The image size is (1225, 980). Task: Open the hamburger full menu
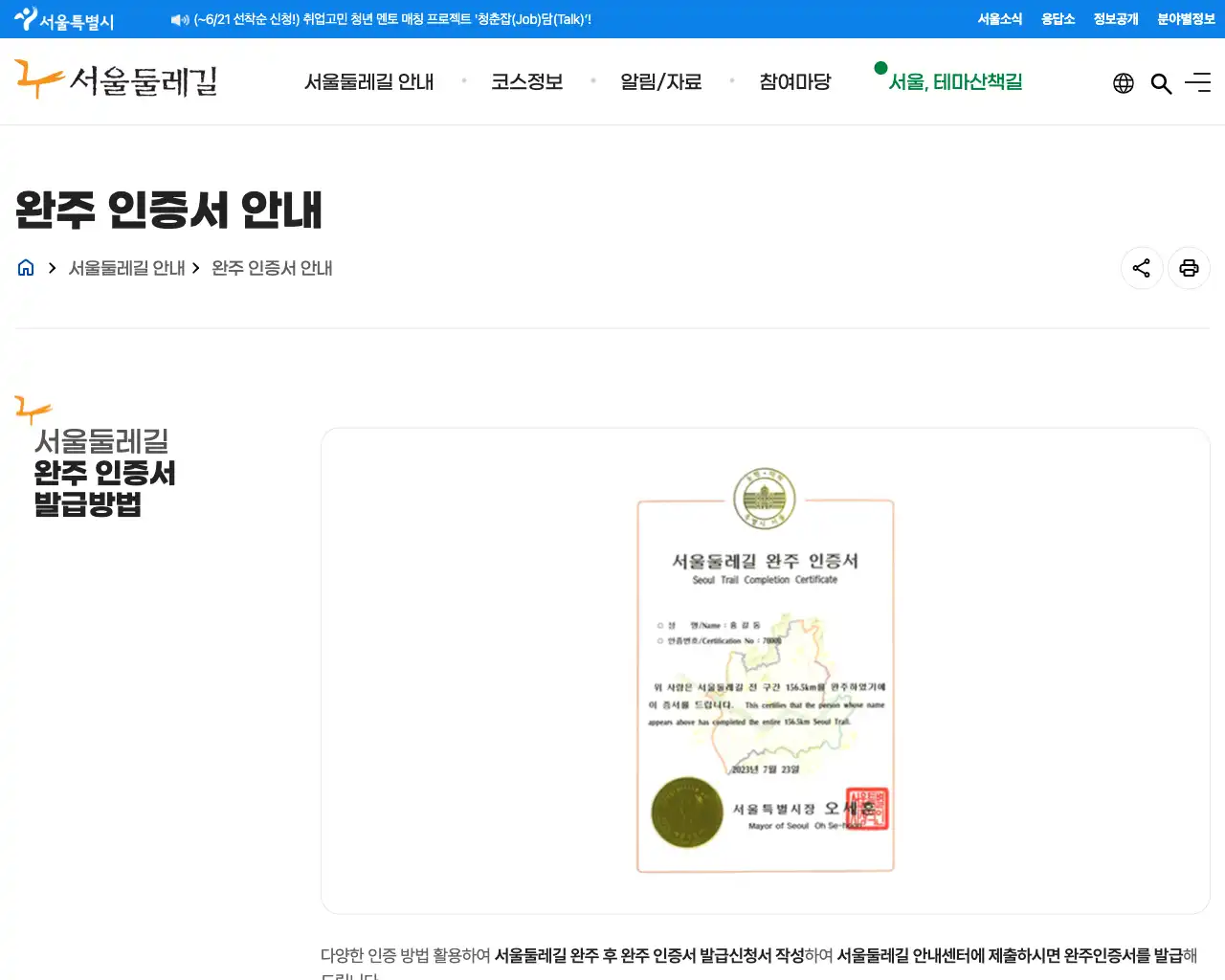(x=1198, y=83)
